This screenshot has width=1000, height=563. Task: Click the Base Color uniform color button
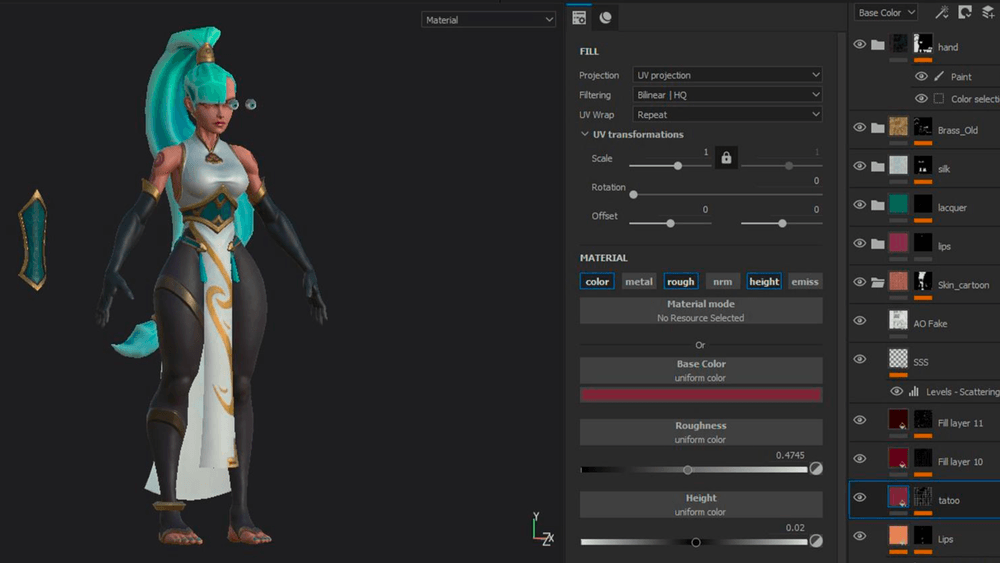[x=700, y=371]
